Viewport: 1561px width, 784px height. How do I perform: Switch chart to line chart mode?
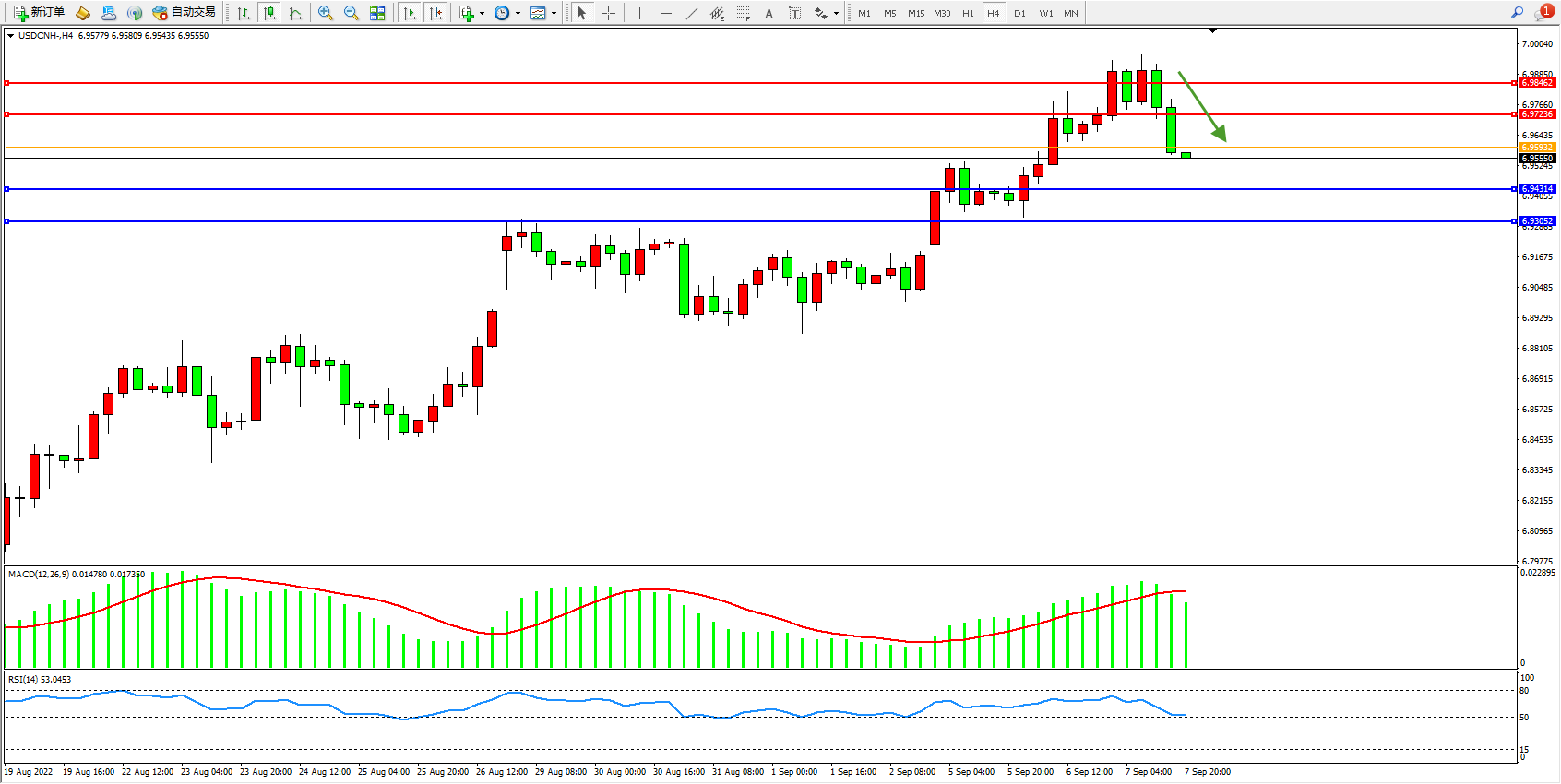point(295,13)
